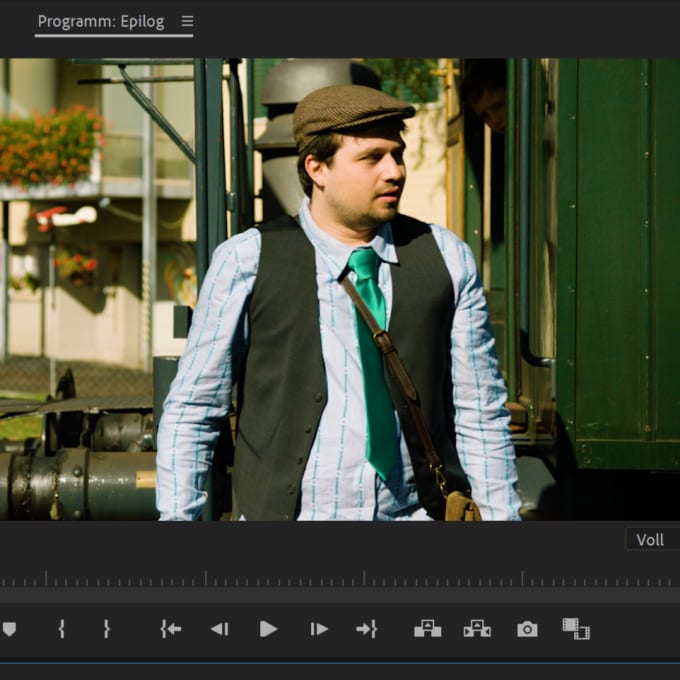Image resolution: width=680 pixels, height=680 pixels.
Task: Add a marker to the sequence
Action: click(9, 629)
